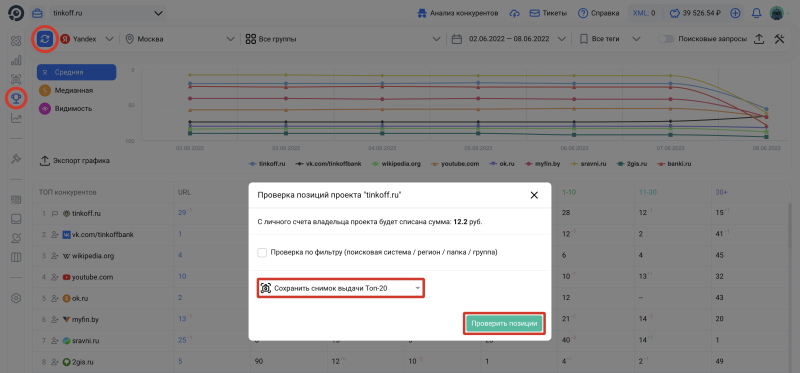Open the Москва region dropdown

[181, 39]
